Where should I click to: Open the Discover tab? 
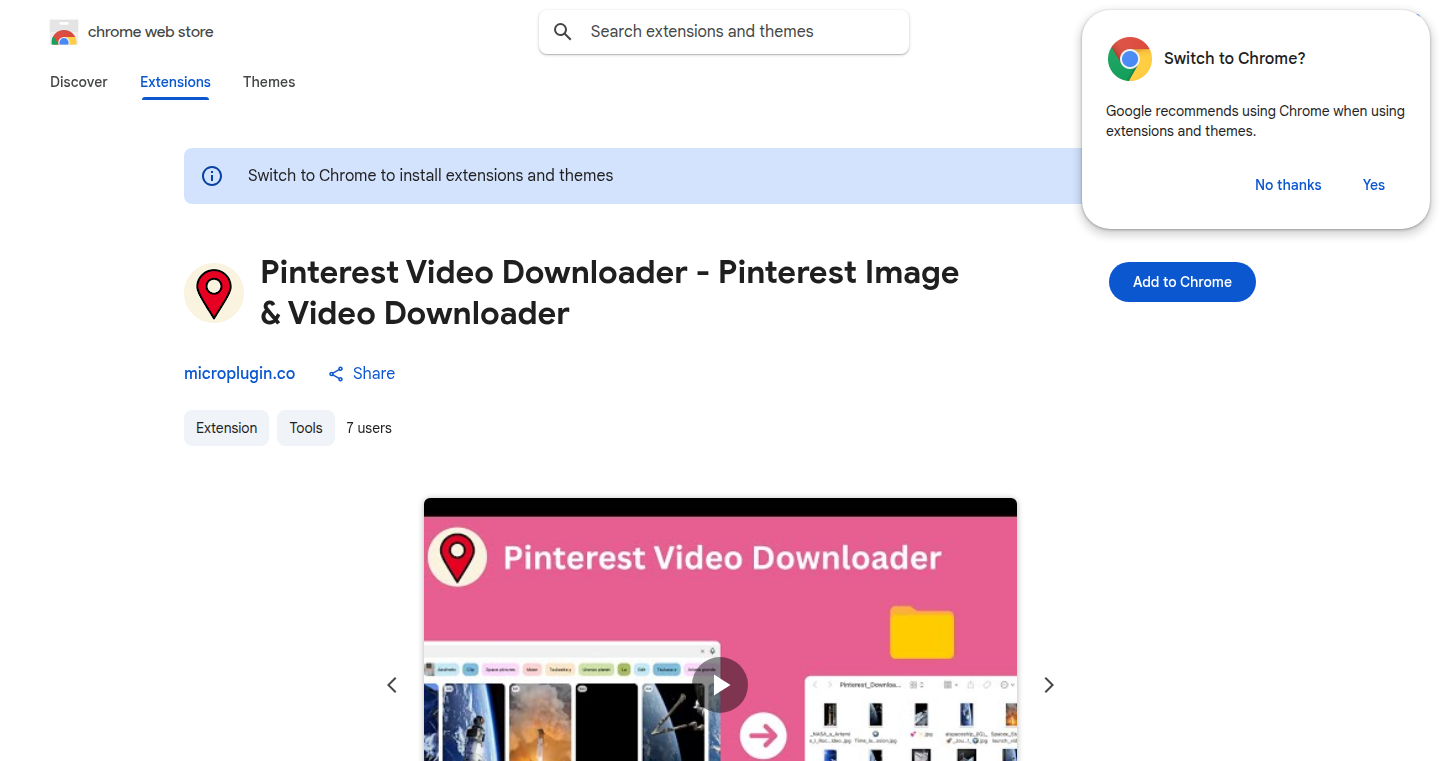[x=79, y=82]
